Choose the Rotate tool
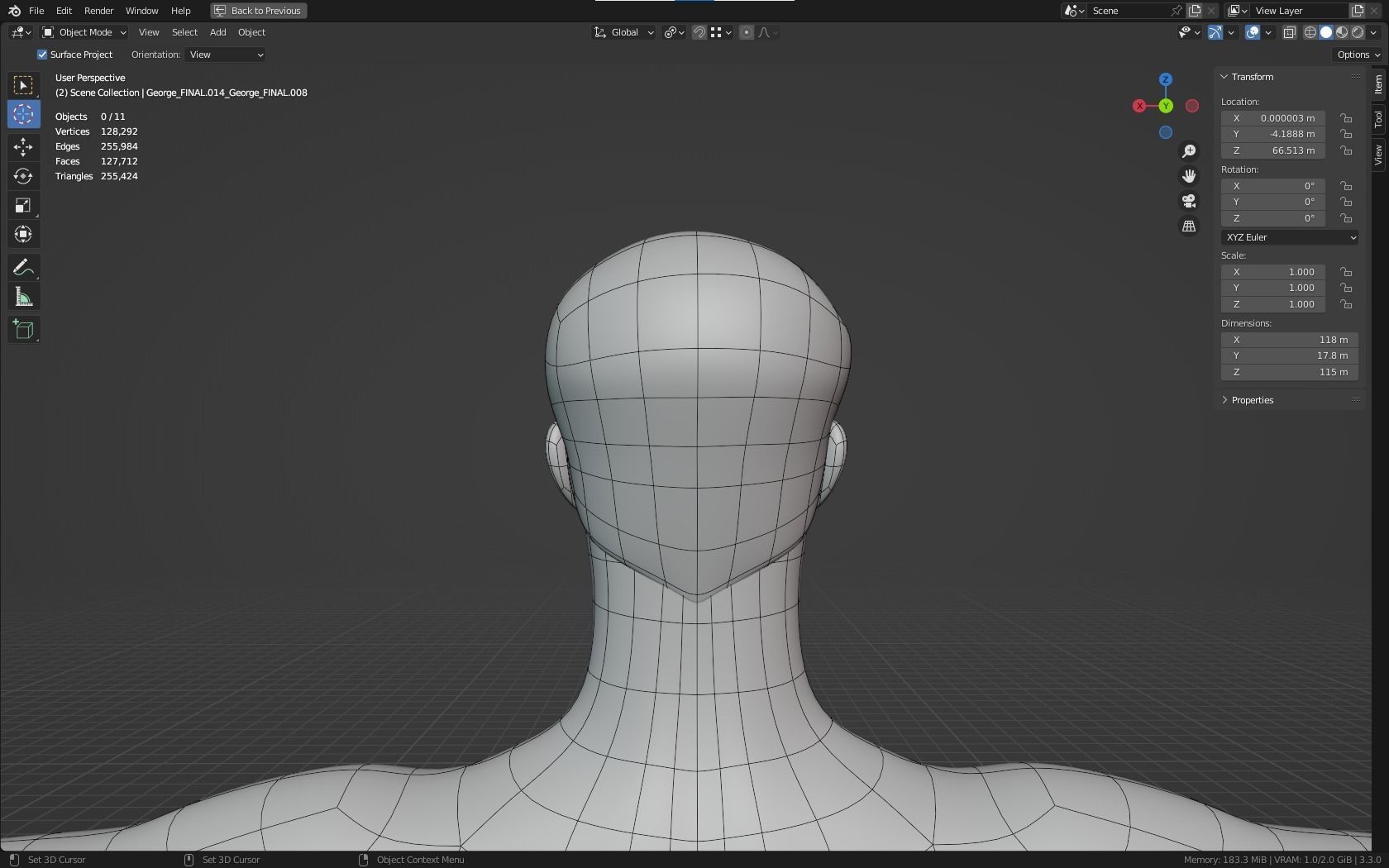Viewport: 1389px width, 868px height. point(23,176)
